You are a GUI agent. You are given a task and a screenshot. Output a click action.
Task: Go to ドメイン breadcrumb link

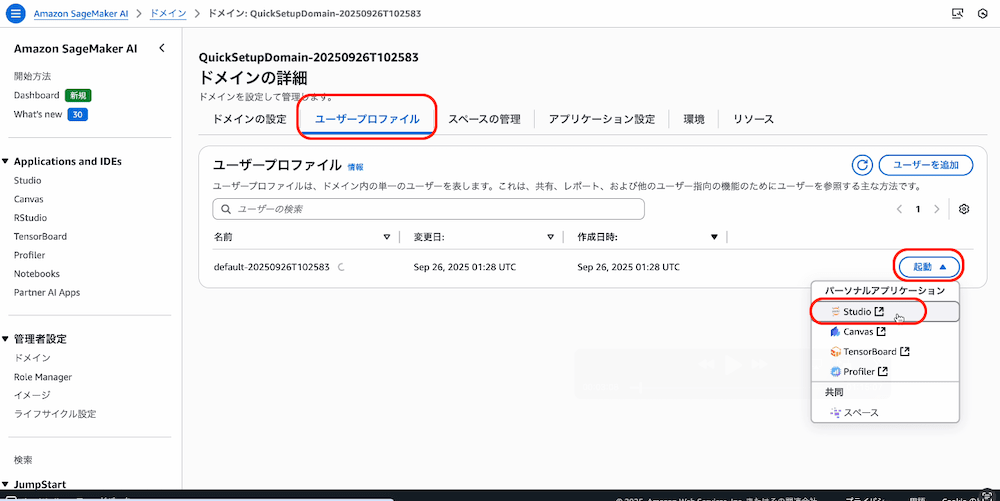coord(168,13)
